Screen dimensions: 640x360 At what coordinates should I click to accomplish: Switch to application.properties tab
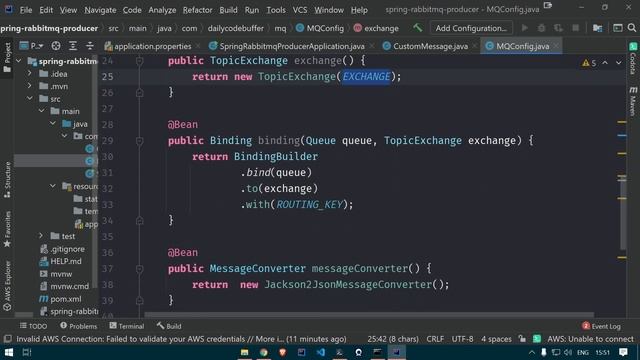point(148,46)
